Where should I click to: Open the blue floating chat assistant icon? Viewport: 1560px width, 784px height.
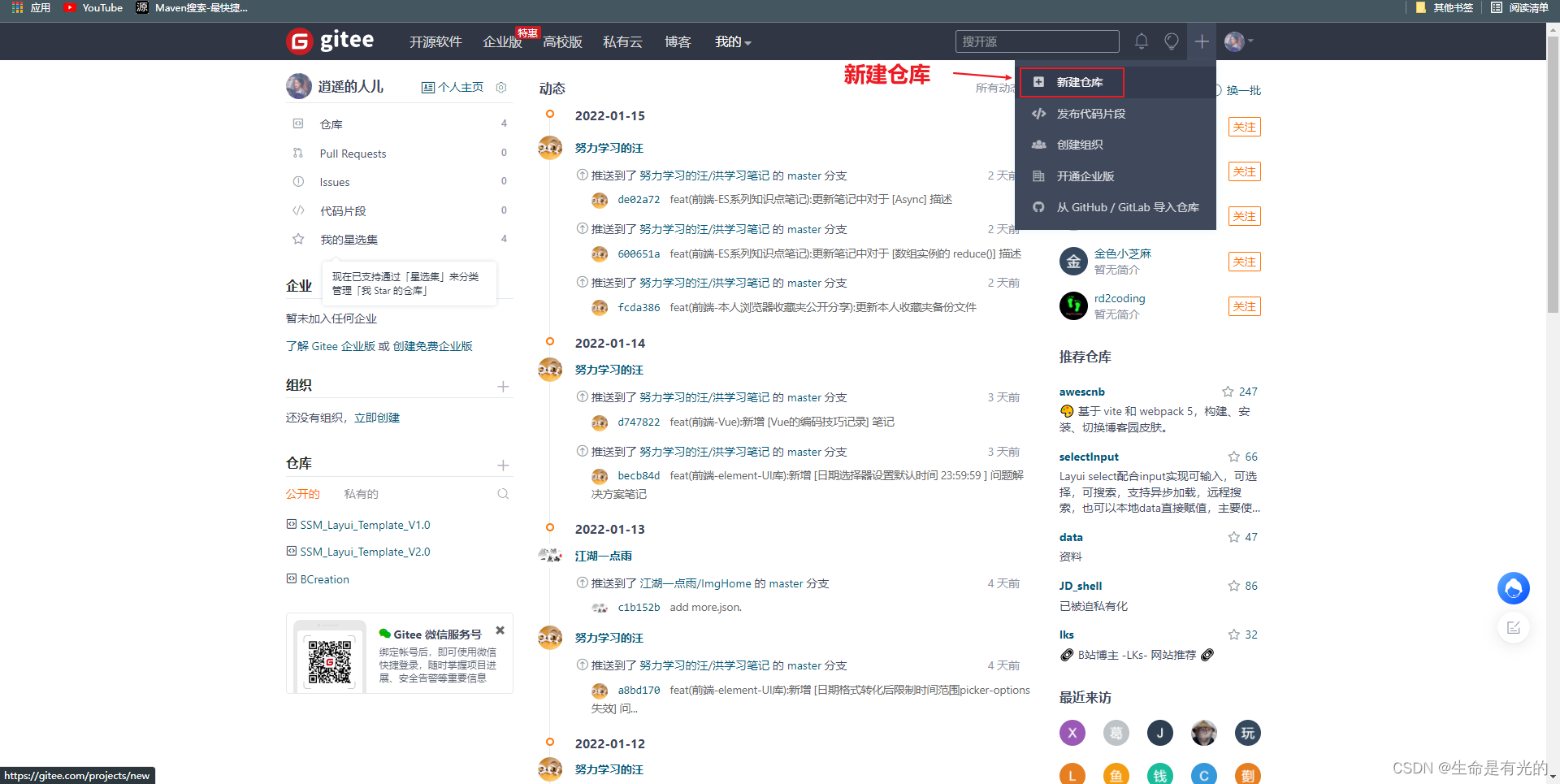[x=1513, y=587]
